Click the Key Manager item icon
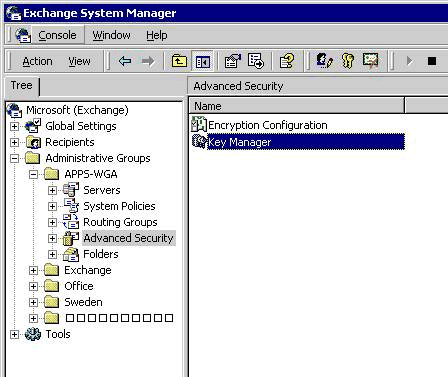Screen dimensions: 448x377 (199, 141)
